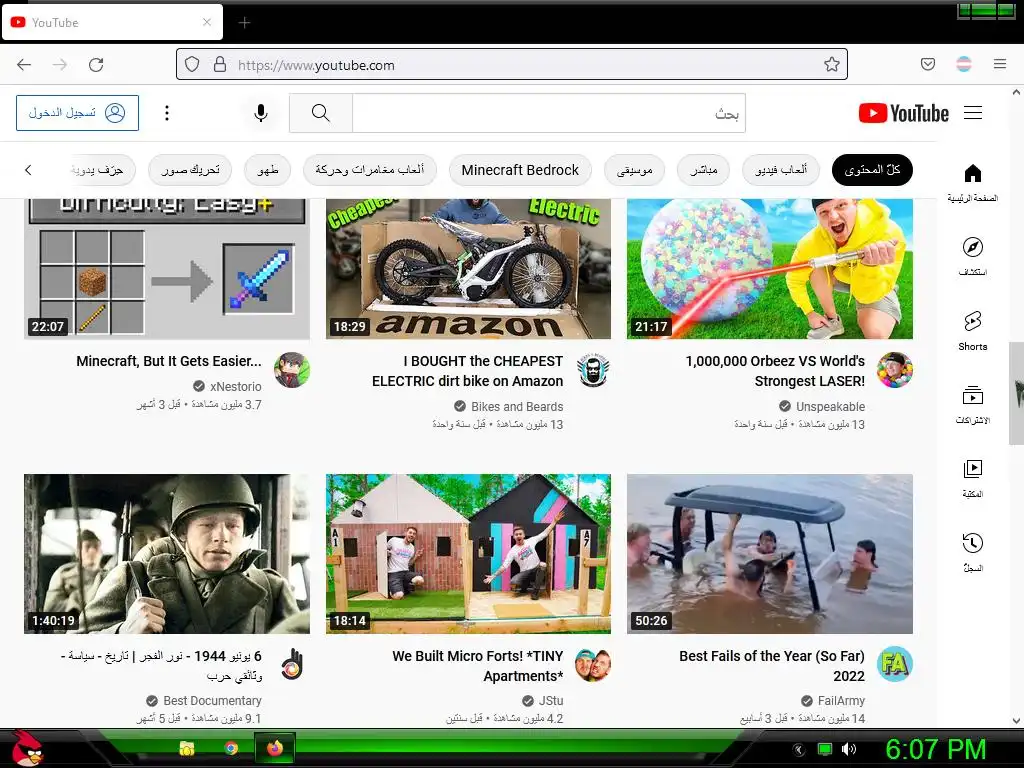
Task: Open Firefox application menu
Action: click(x=1000, y=64)
